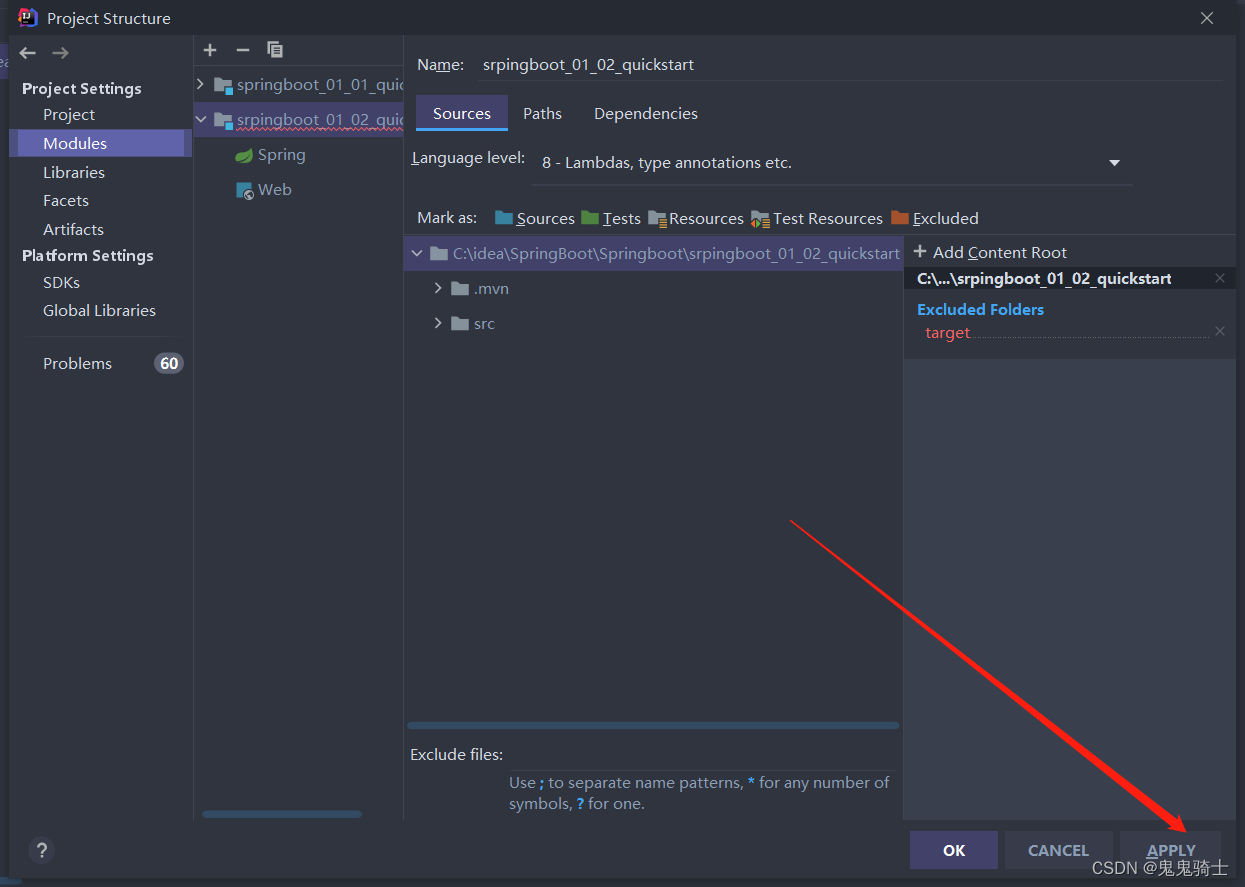Viewport: 1245px width, 887px height.
Task: Click the forward navigation arrow
Action: (x=61, y=53)
